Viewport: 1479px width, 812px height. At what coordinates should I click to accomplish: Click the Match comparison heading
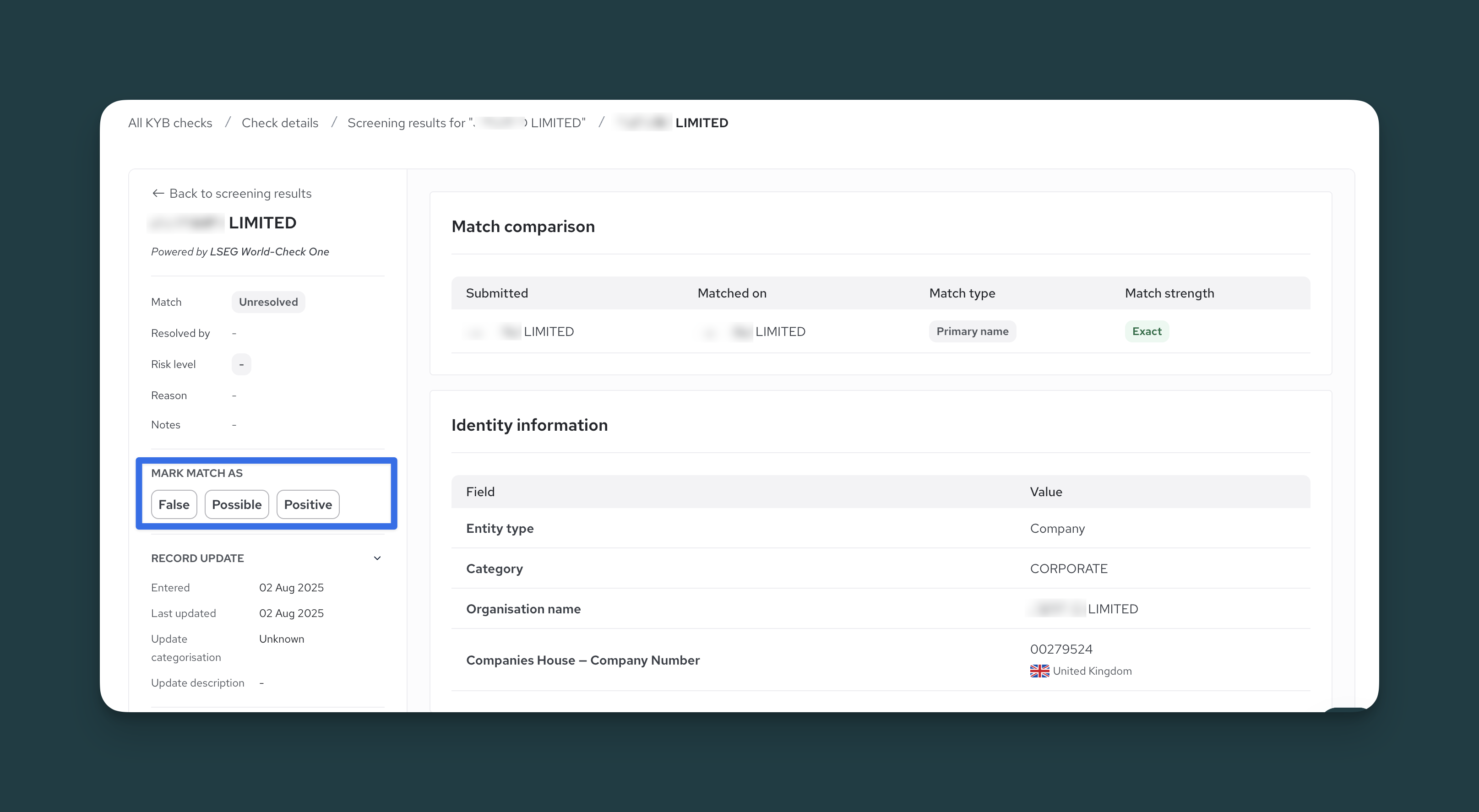point(523,227)
